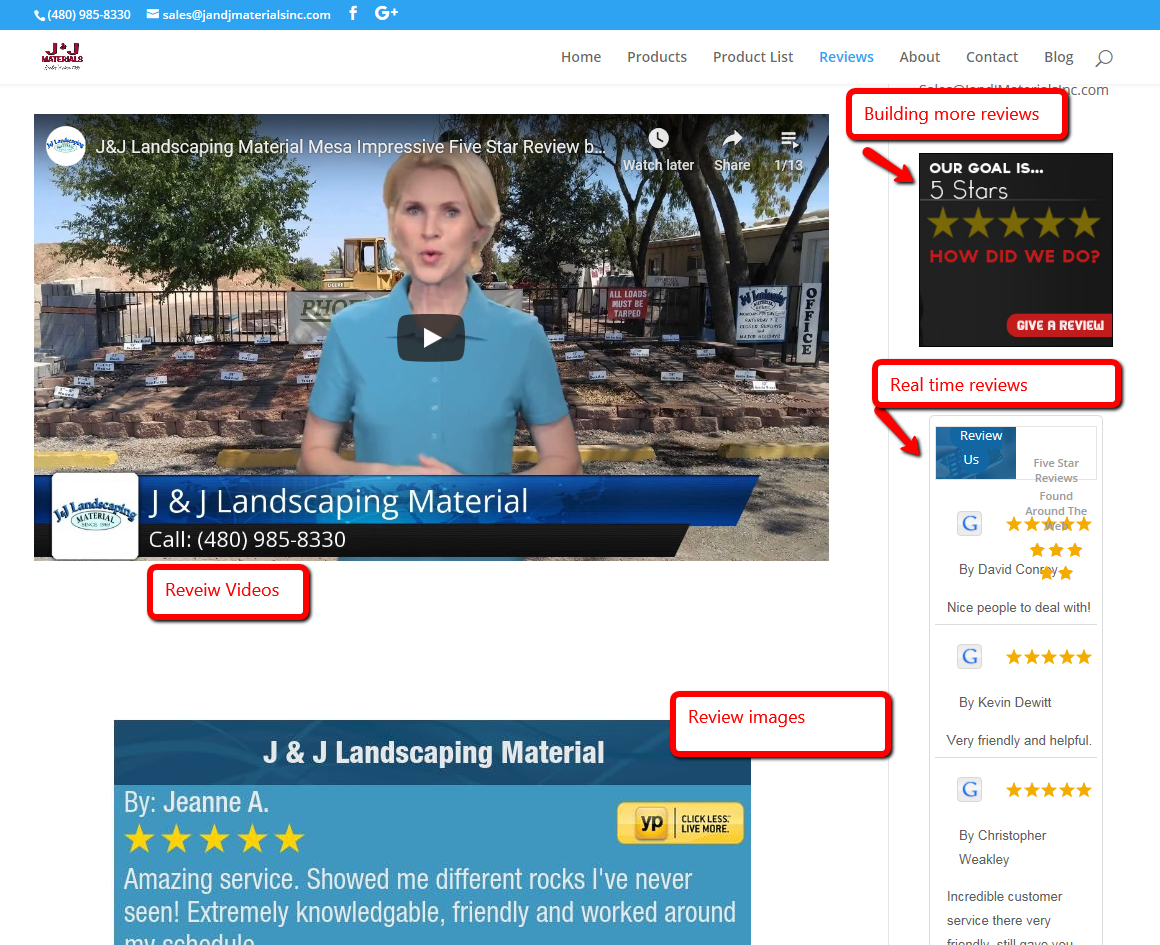1160x945 pixels.
Task: Click the Facebook icon in top bar
Action: [353, 14]
